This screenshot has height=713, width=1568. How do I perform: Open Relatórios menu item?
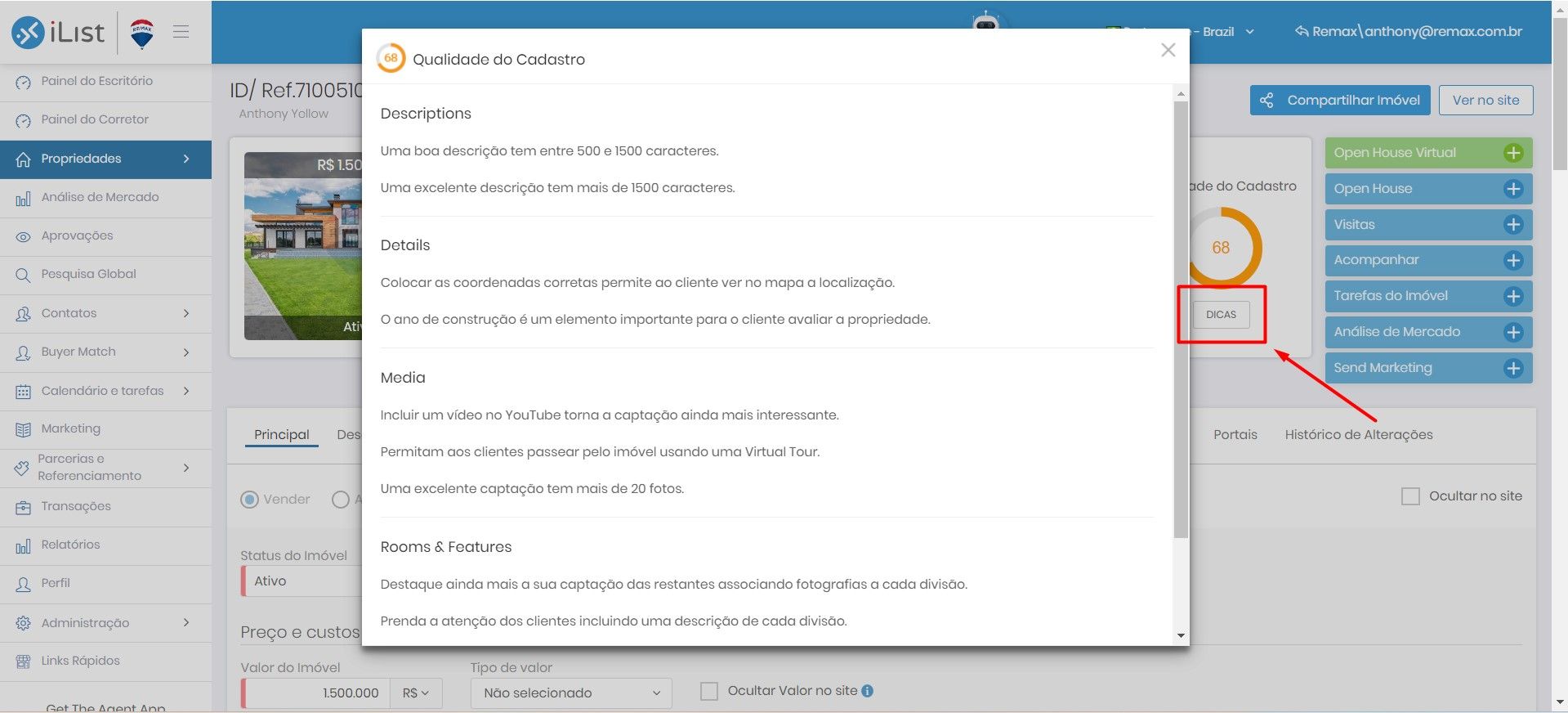105,545
